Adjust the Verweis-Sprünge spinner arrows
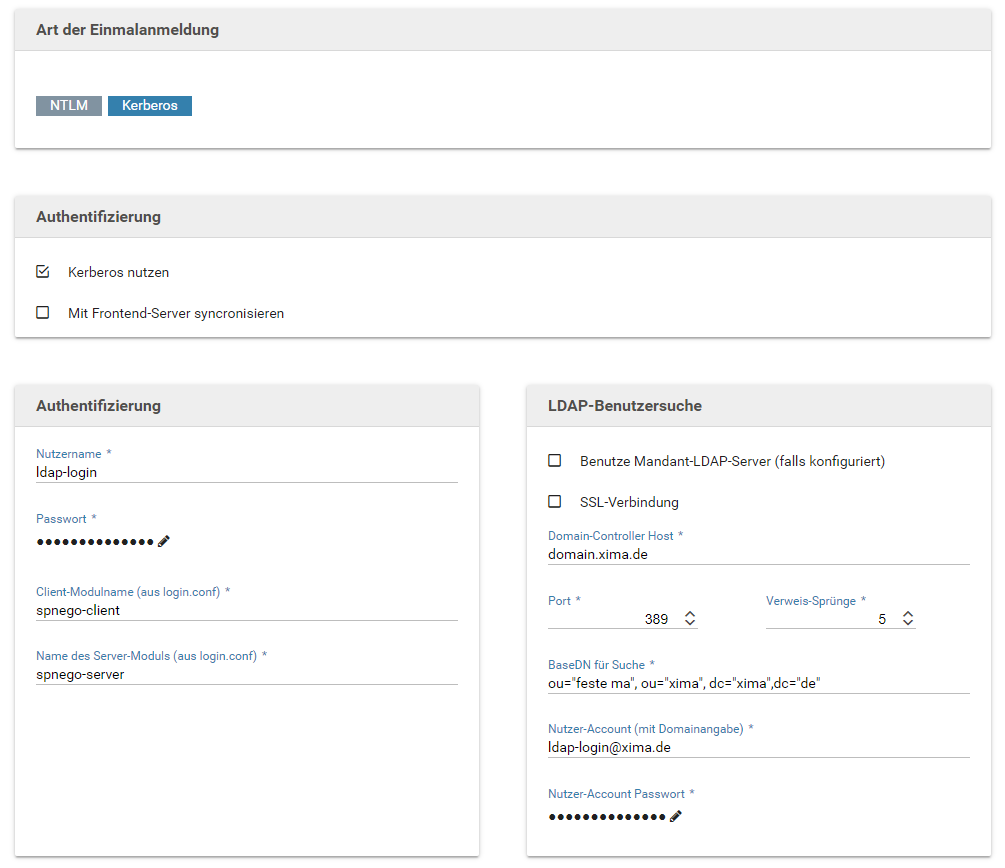1005x868 pixels. click(908, 619)
